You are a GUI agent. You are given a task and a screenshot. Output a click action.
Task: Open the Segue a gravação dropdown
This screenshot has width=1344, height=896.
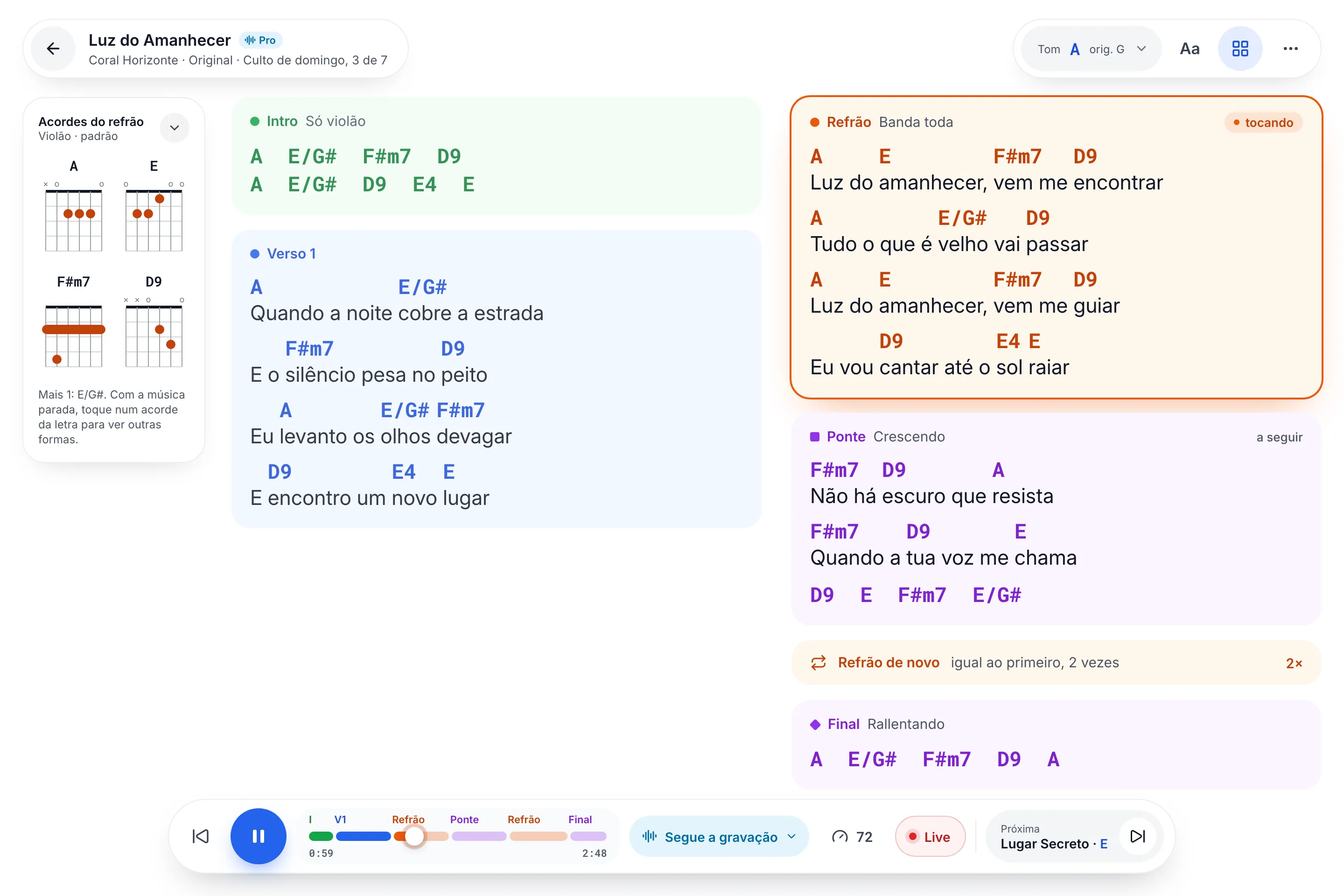719,837
